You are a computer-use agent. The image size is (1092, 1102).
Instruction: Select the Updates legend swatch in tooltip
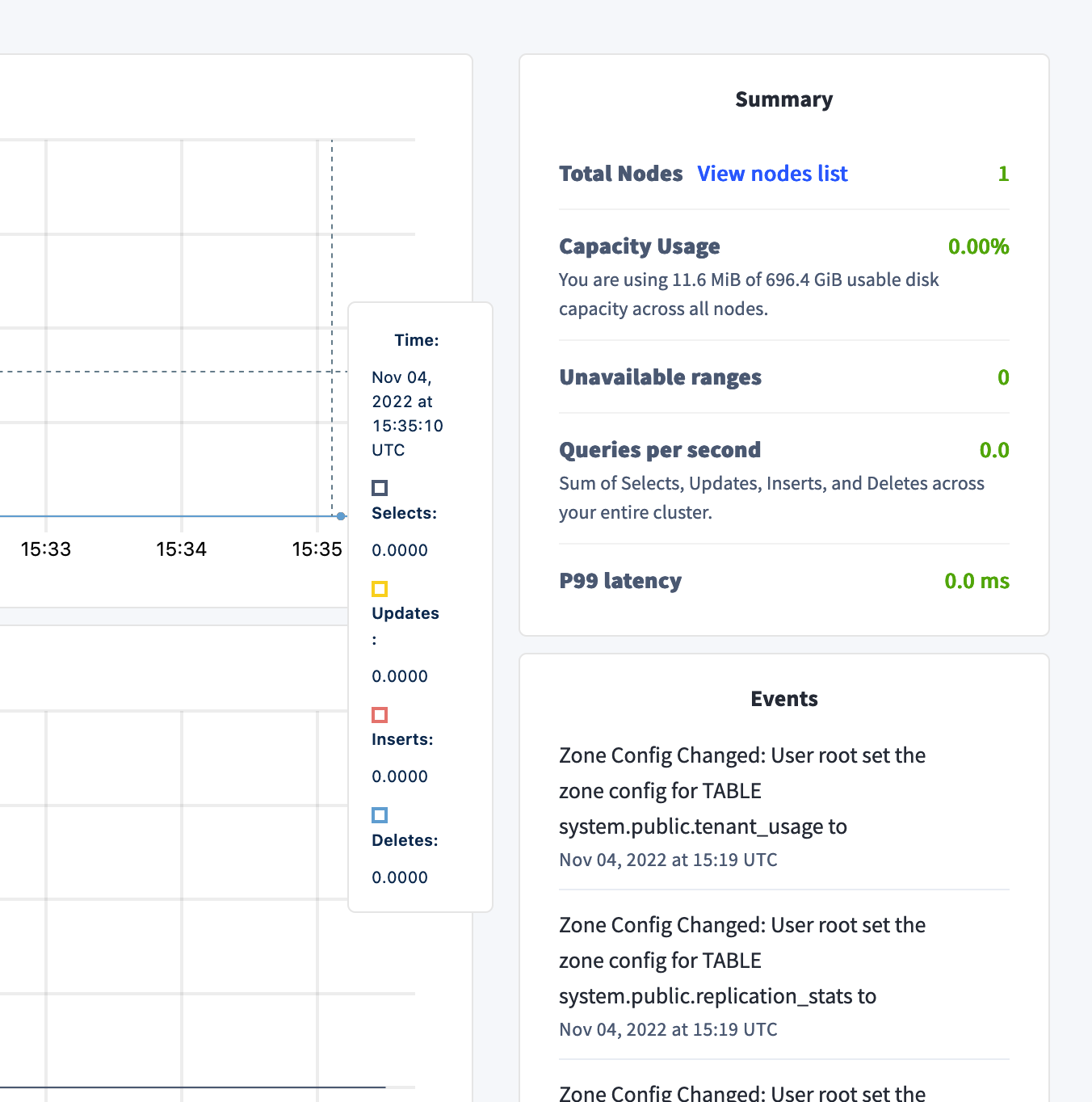point(380,589)
